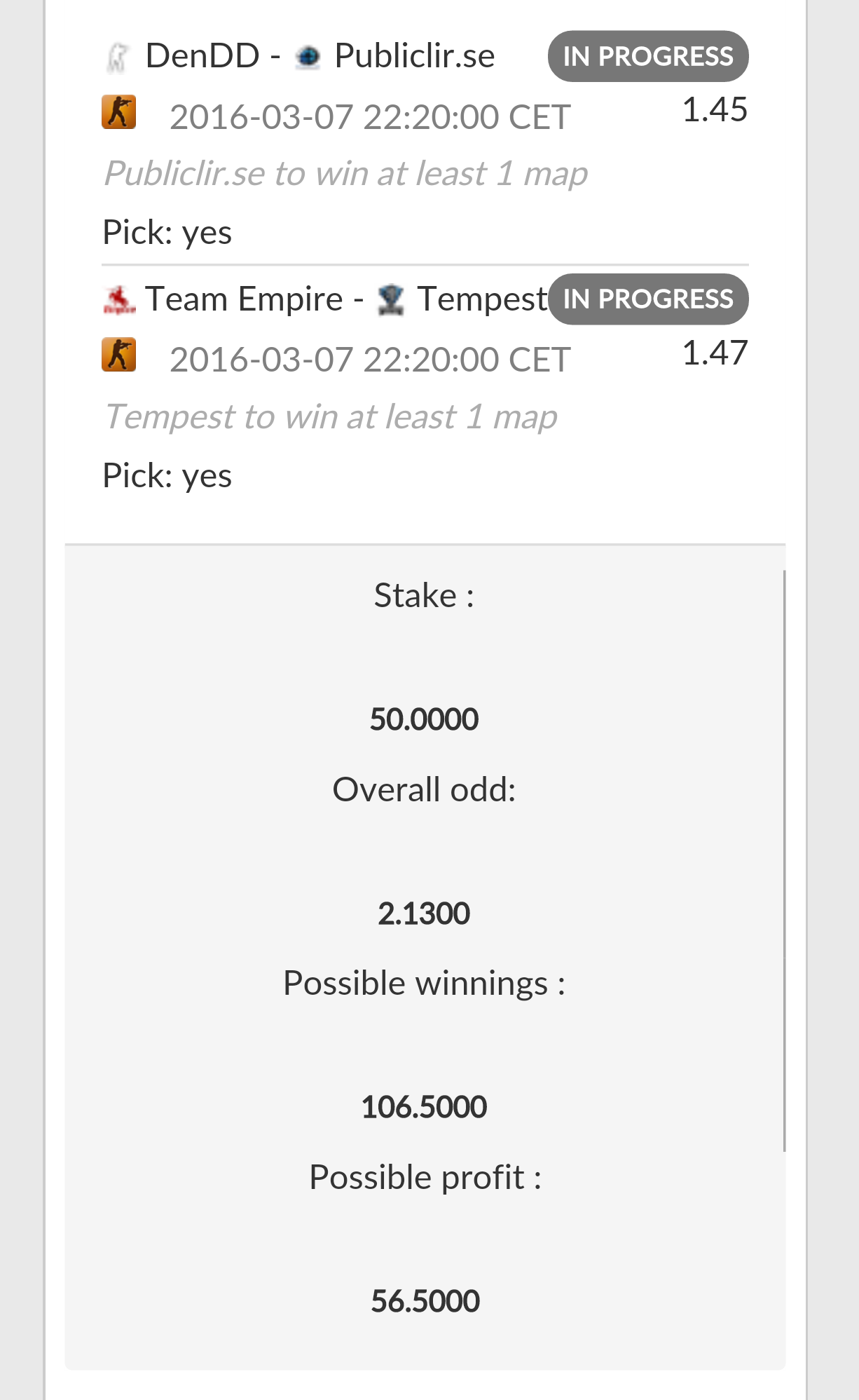Click the second IN PROGRESS badge near Tempest

pos(648,299)
